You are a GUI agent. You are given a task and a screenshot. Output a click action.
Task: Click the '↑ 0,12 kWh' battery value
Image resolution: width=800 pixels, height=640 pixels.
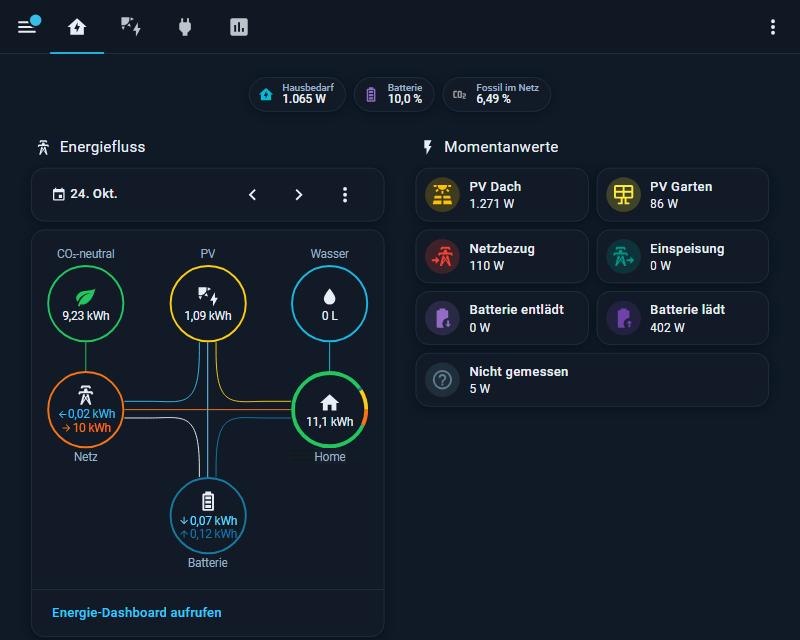tap(208, 534)
